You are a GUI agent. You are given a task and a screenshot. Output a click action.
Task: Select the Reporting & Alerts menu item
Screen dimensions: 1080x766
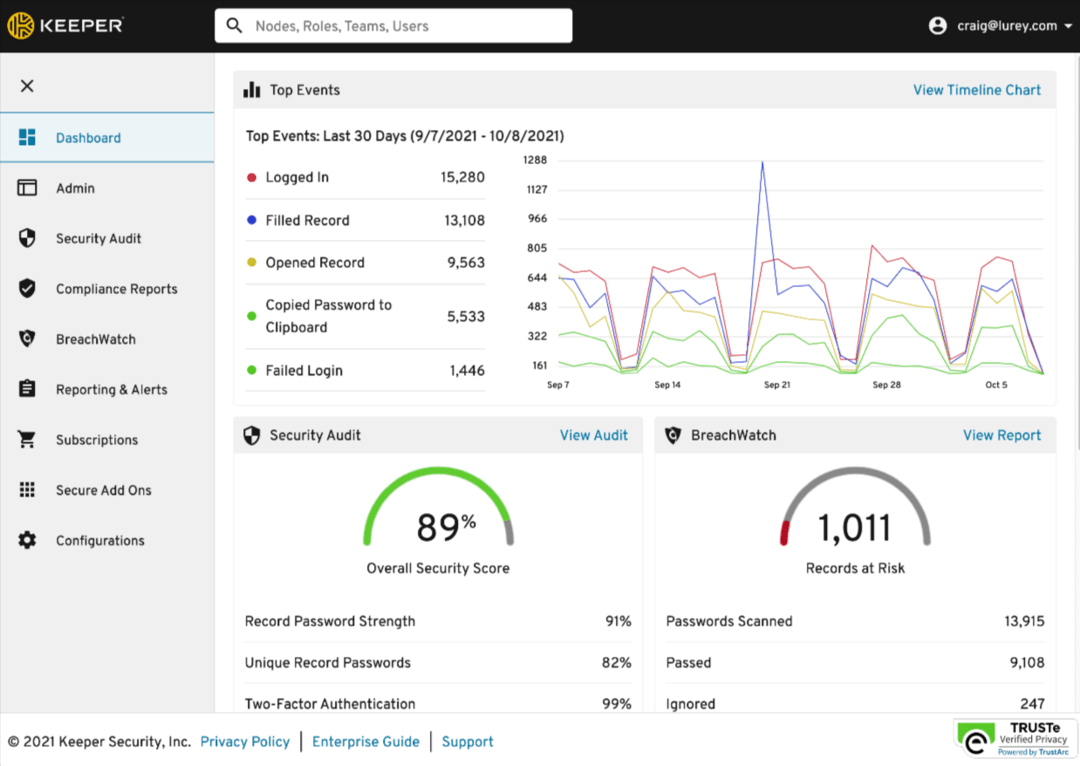[111, 389]
